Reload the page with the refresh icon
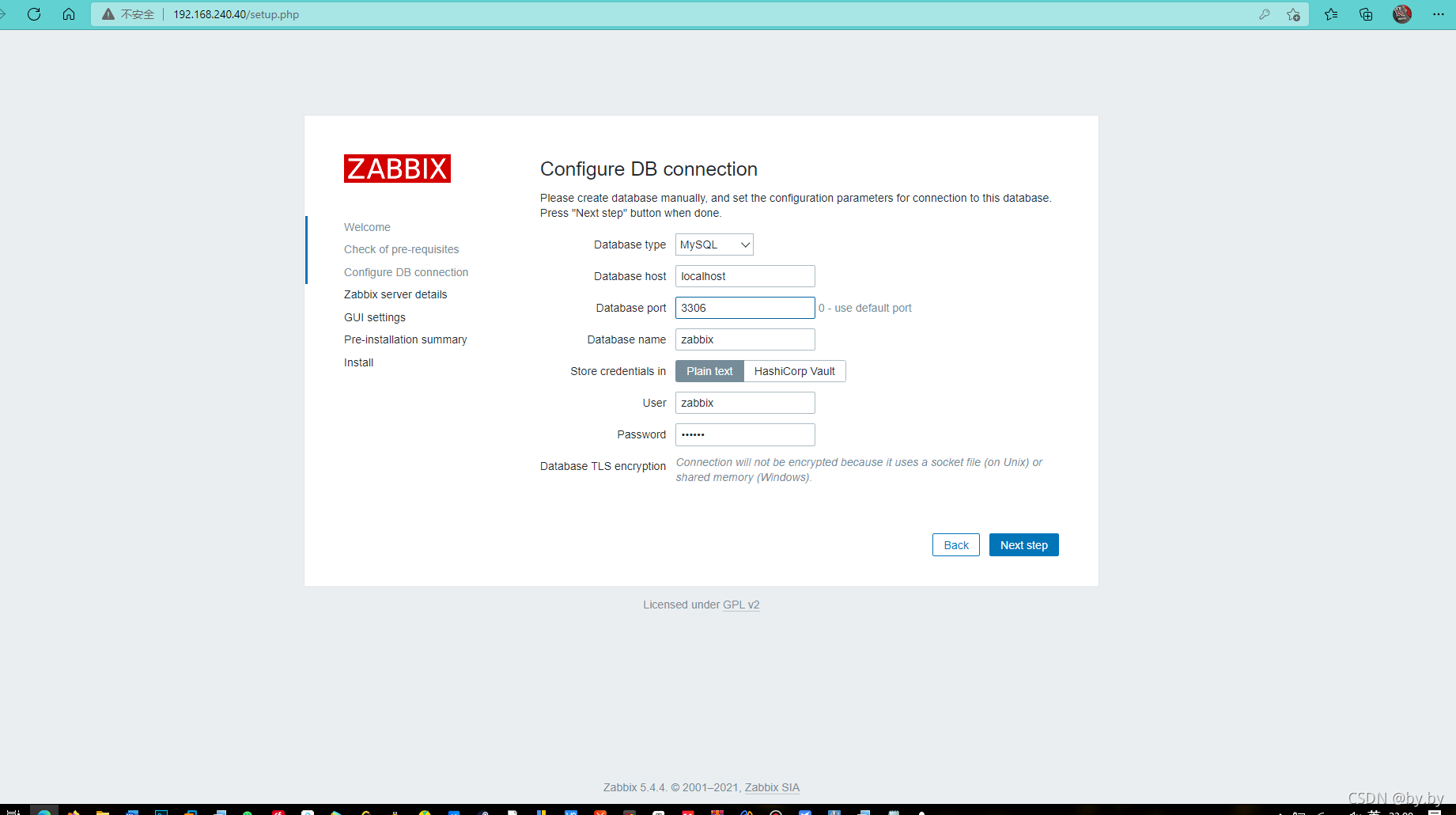Image resolution: width=1456 pixels, height=815 pixels. click(x=34, y=14)
